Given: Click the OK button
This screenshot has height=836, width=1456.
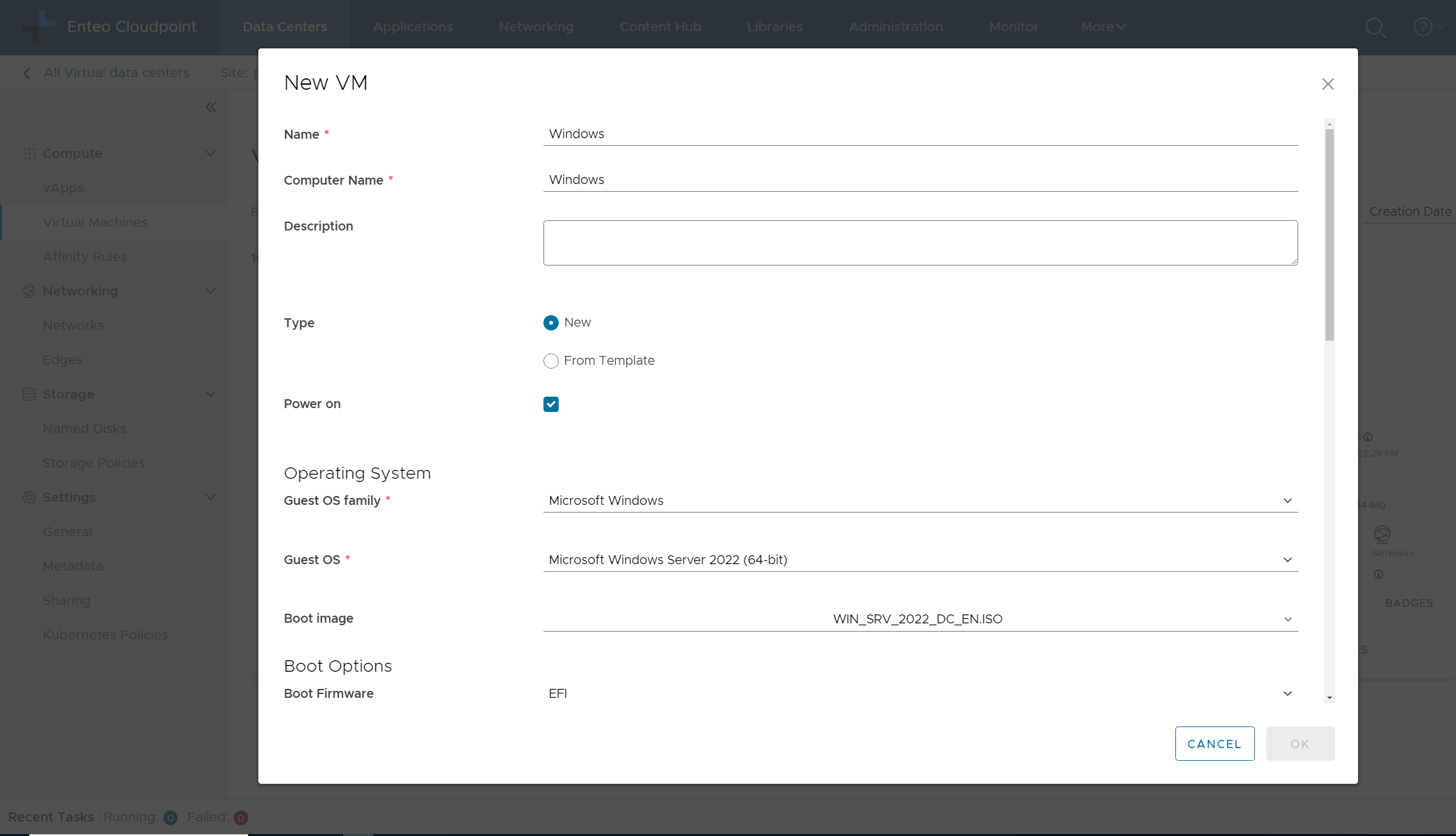Looking at the screenshot, I should (1300, 744).
